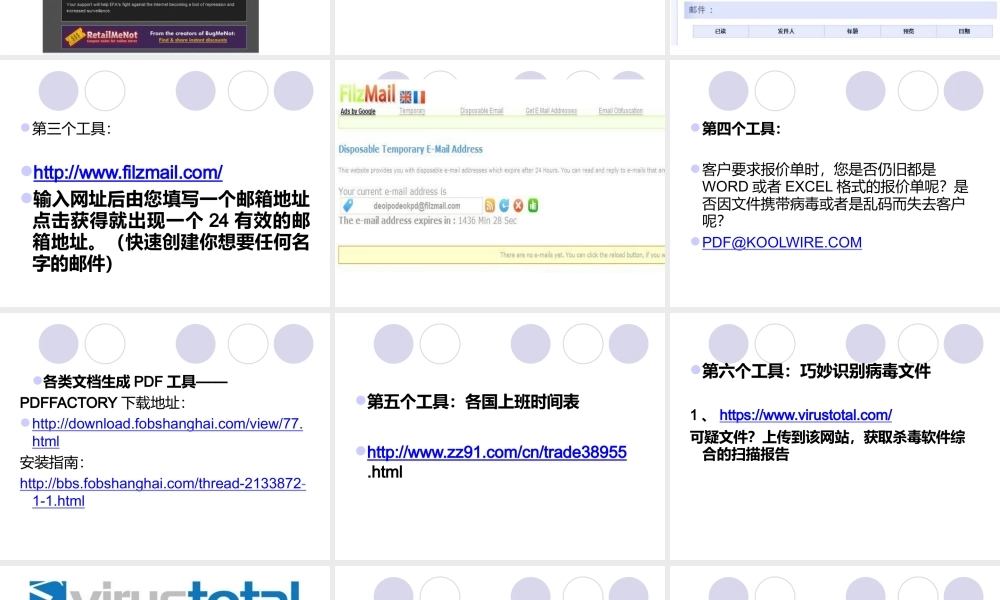
Task: Click the filzmail.com address input field
Action: 411,205
